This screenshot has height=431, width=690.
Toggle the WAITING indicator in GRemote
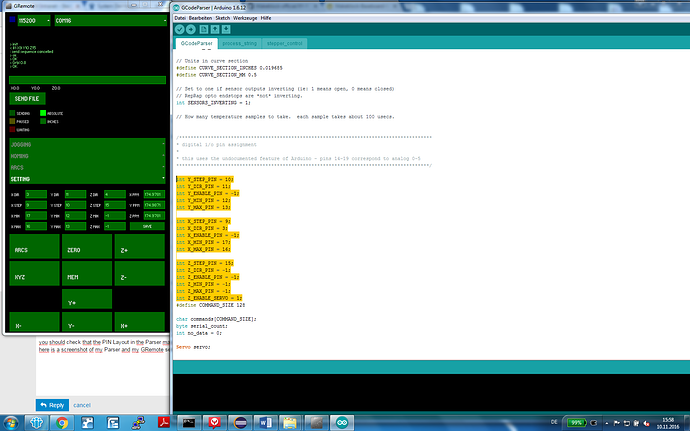(12, 129)
